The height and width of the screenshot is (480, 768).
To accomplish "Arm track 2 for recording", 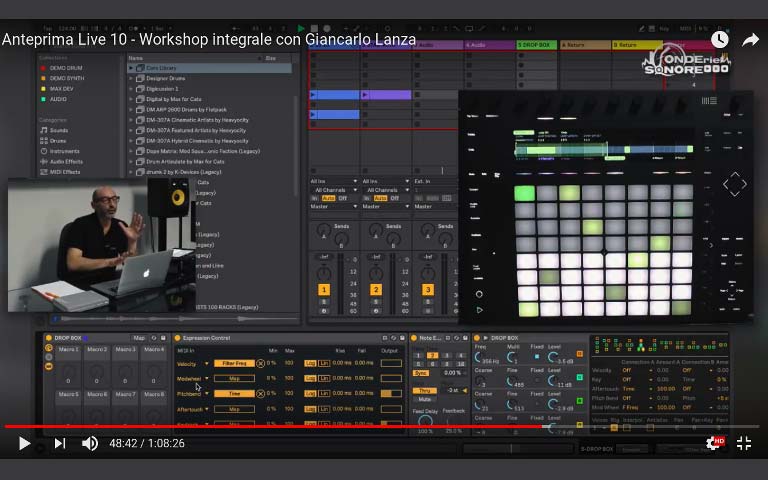I will point(376,311).
